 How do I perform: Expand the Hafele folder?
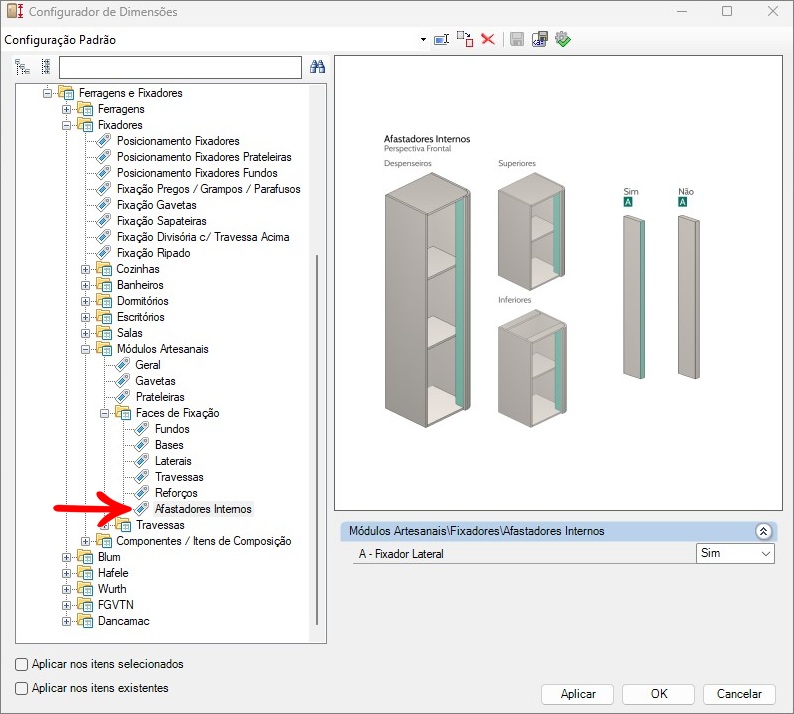66,573
